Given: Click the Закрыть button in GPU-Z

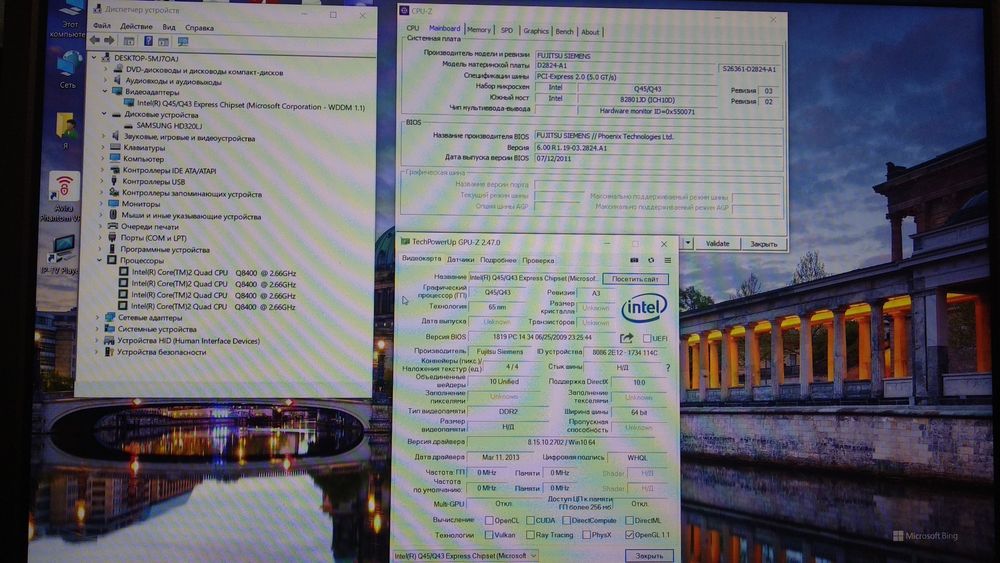Looking at the screenshot, I should point(649,555).
